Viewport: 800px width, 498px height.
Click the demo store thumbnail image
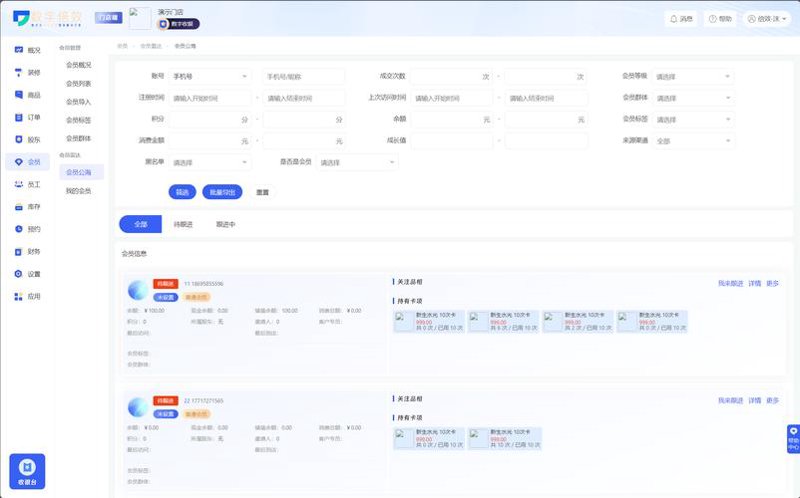(x=140, y=18)
